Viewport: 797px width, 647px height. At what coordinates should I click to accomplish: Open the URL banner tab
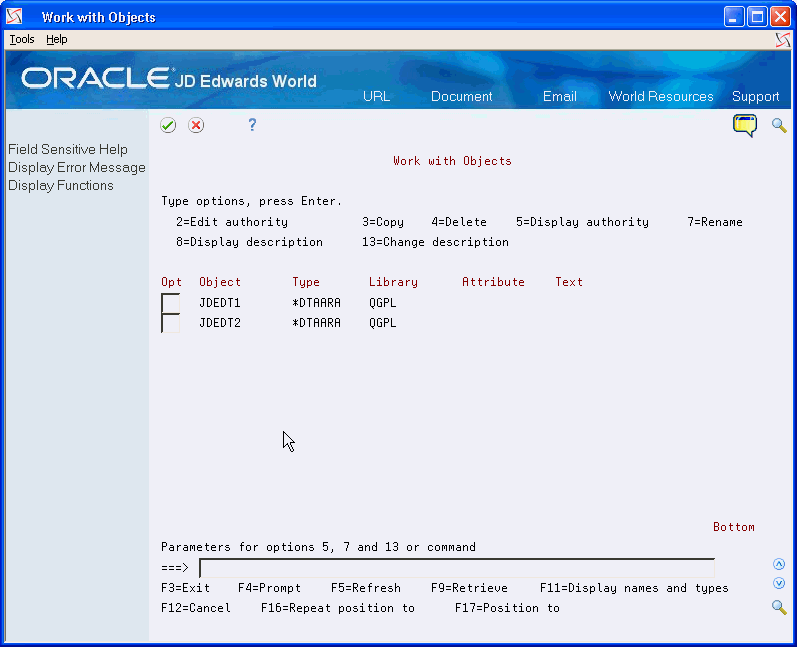coord(376,97)
